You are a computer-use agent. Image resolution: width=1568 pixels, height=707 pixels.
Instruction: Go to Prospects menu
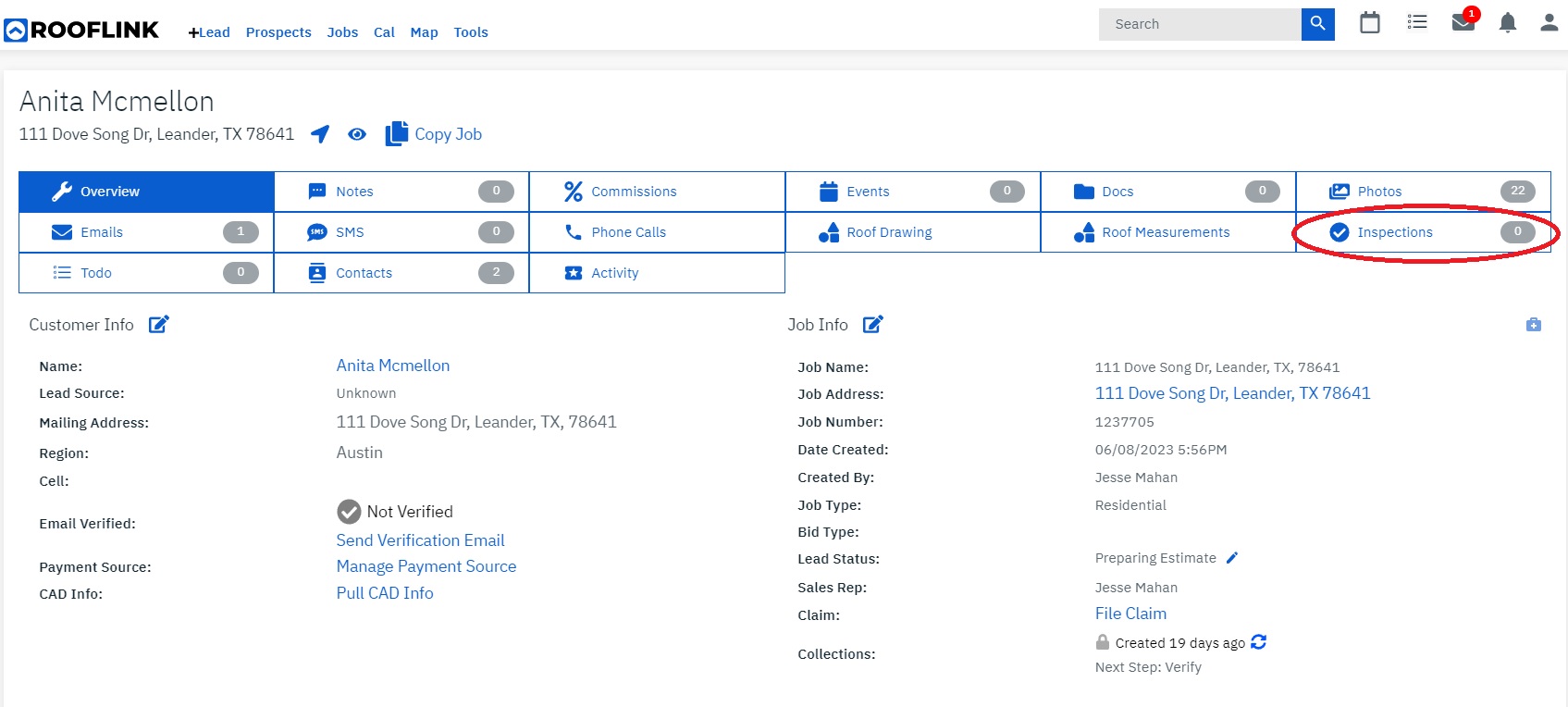[278, 32]
